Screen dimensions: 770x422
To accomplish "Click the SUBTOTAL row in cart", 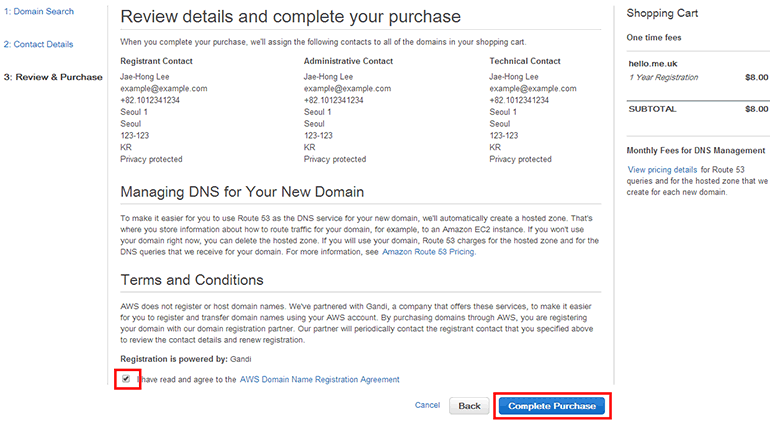I will (697, 109).
